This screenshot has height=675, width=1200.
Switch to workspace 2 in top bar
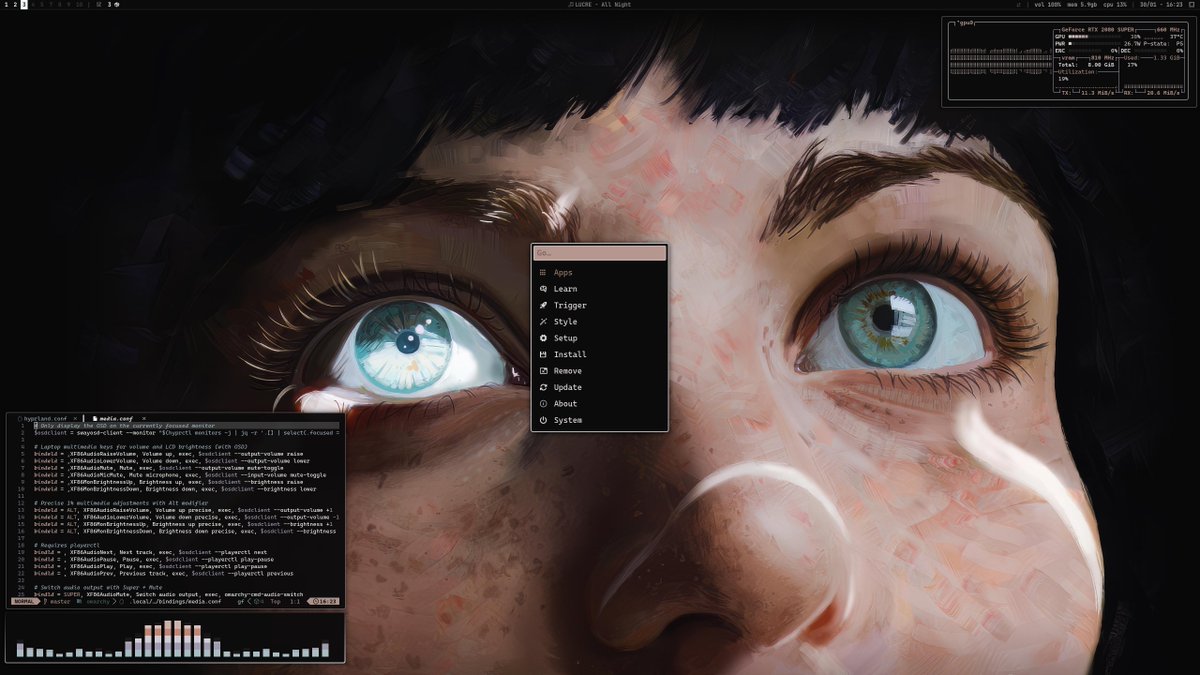pyautogui.click(x=14, y=5)
